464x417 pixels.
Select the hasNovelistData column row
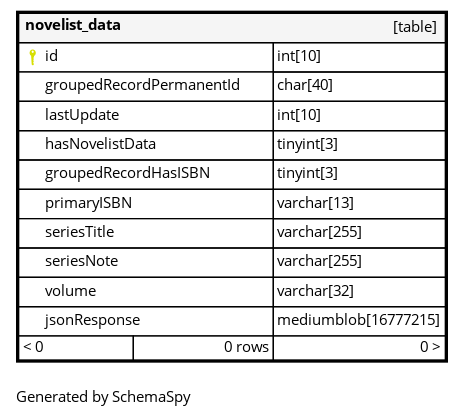tap(232, 145)
